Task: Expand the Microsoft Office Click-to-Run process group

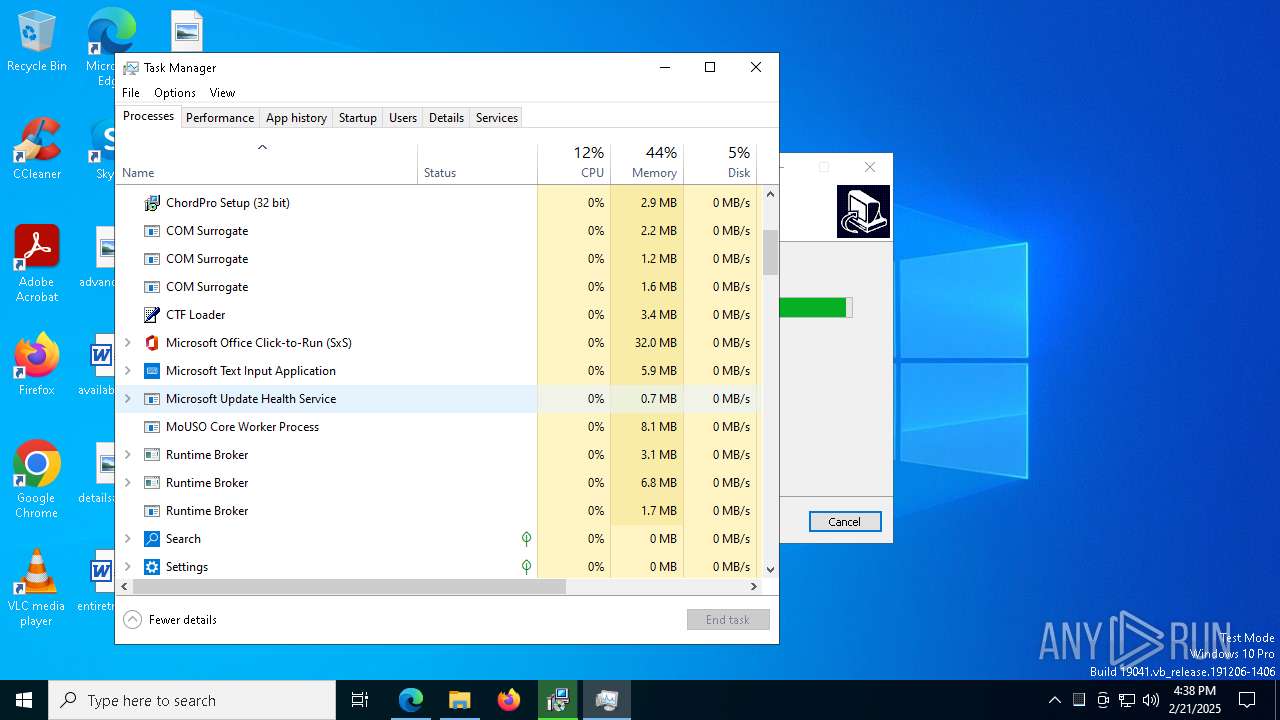Action: pos(127,343)
